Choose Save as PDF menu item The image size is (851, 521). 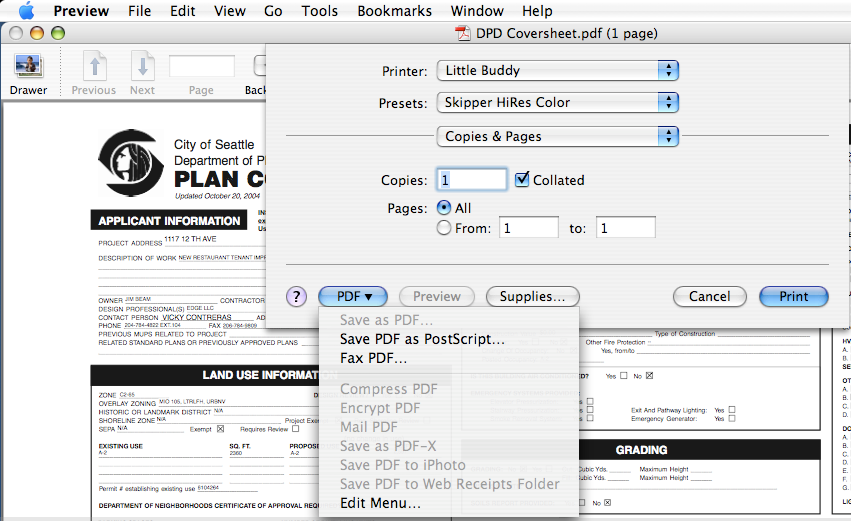pos(449,320)
